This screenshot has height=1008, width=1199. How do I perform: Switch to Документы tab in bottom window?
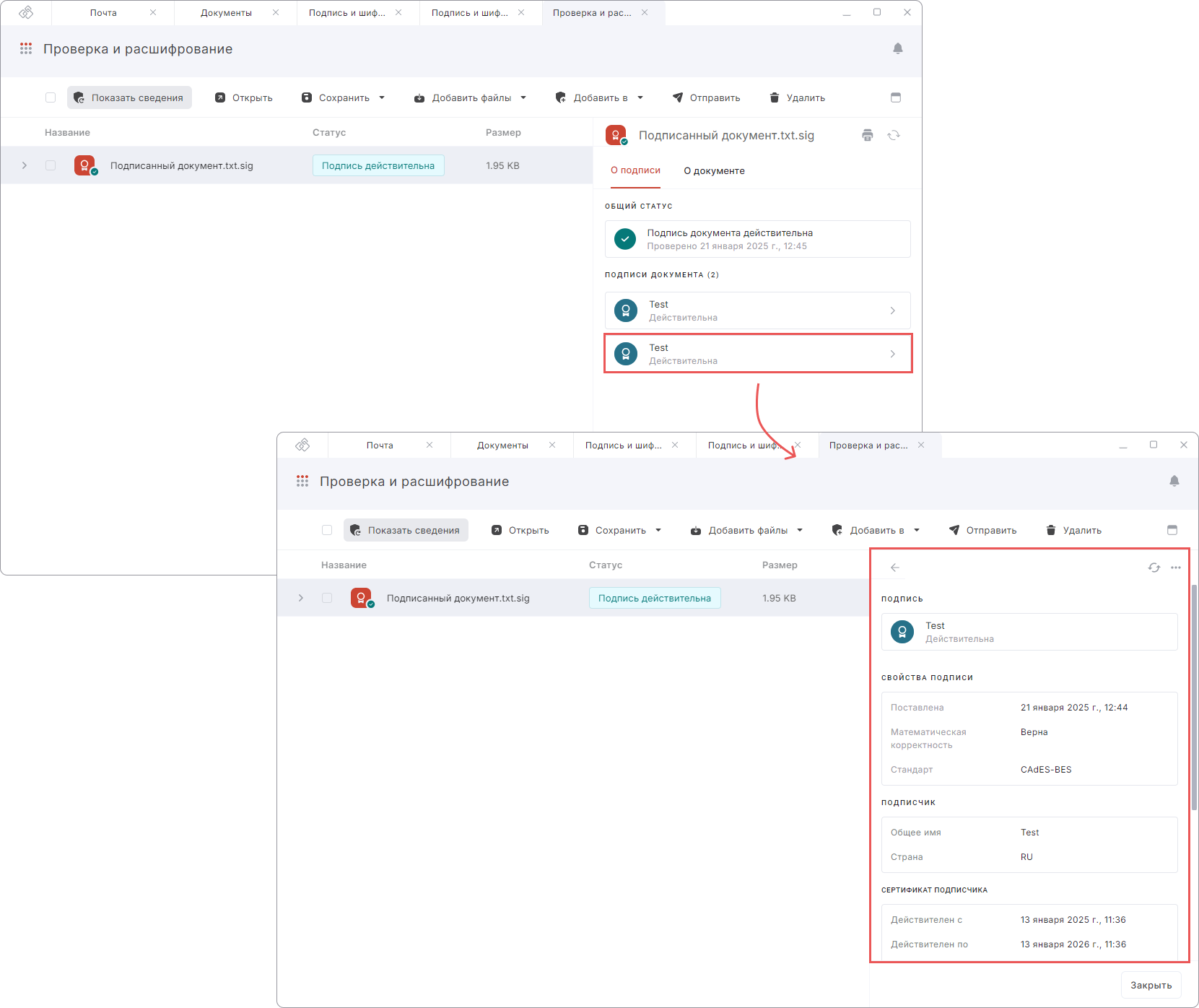click(502, 446)
